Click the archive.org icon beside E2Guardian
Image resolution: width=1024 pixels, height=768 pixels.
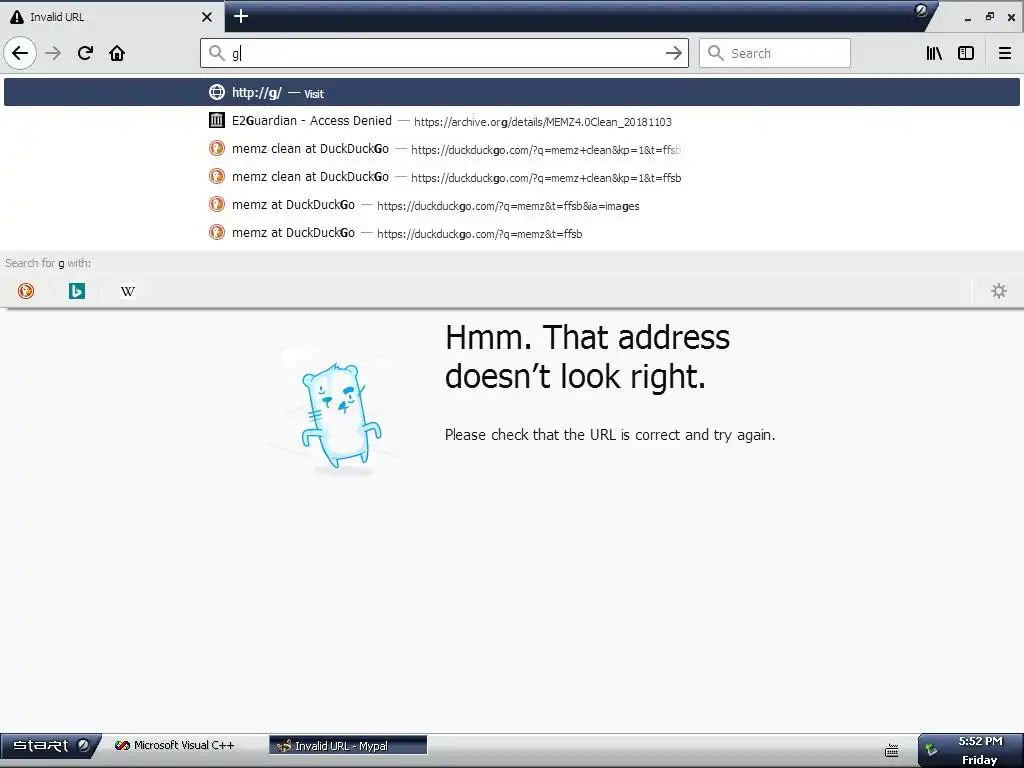(x=217, y=120)
